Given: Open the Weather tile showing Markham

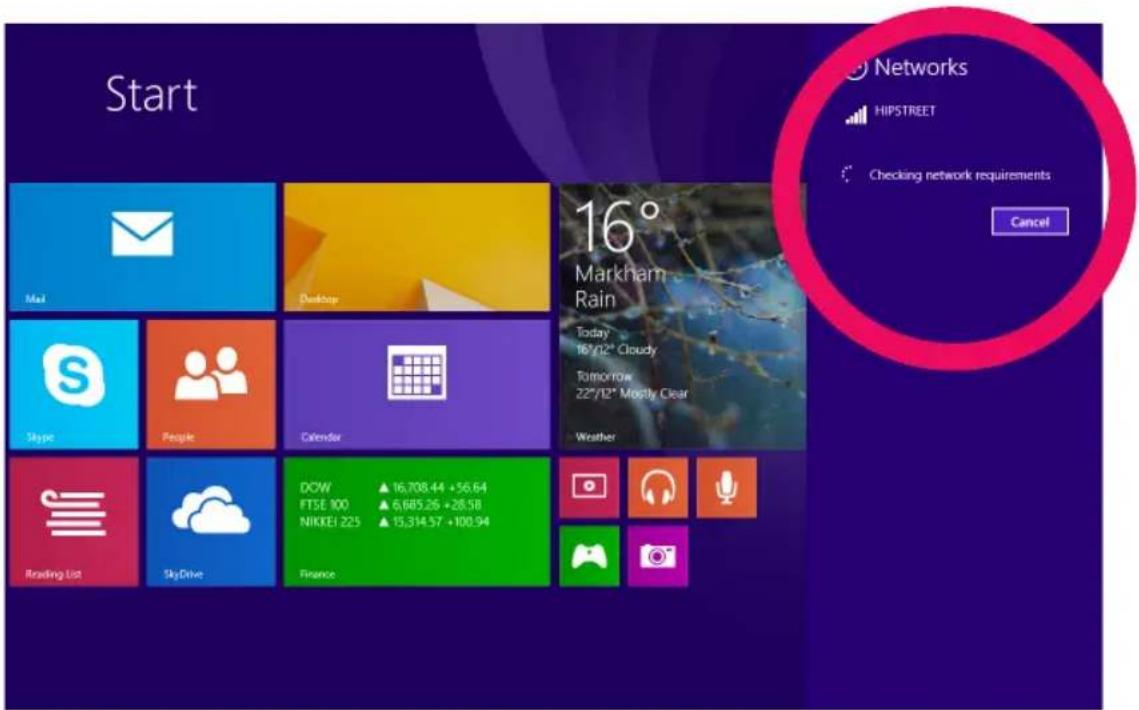Looking at the screenshot, I should (683, 316).
